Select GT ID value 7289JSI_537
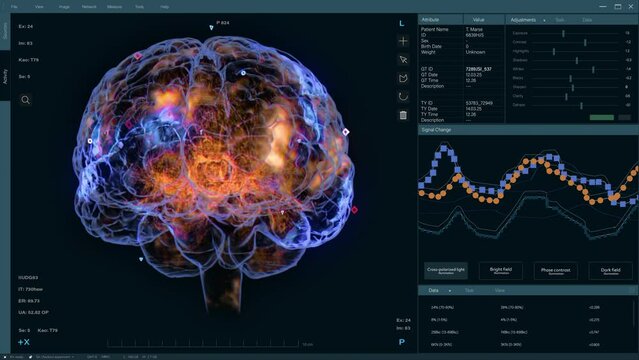 478,69
